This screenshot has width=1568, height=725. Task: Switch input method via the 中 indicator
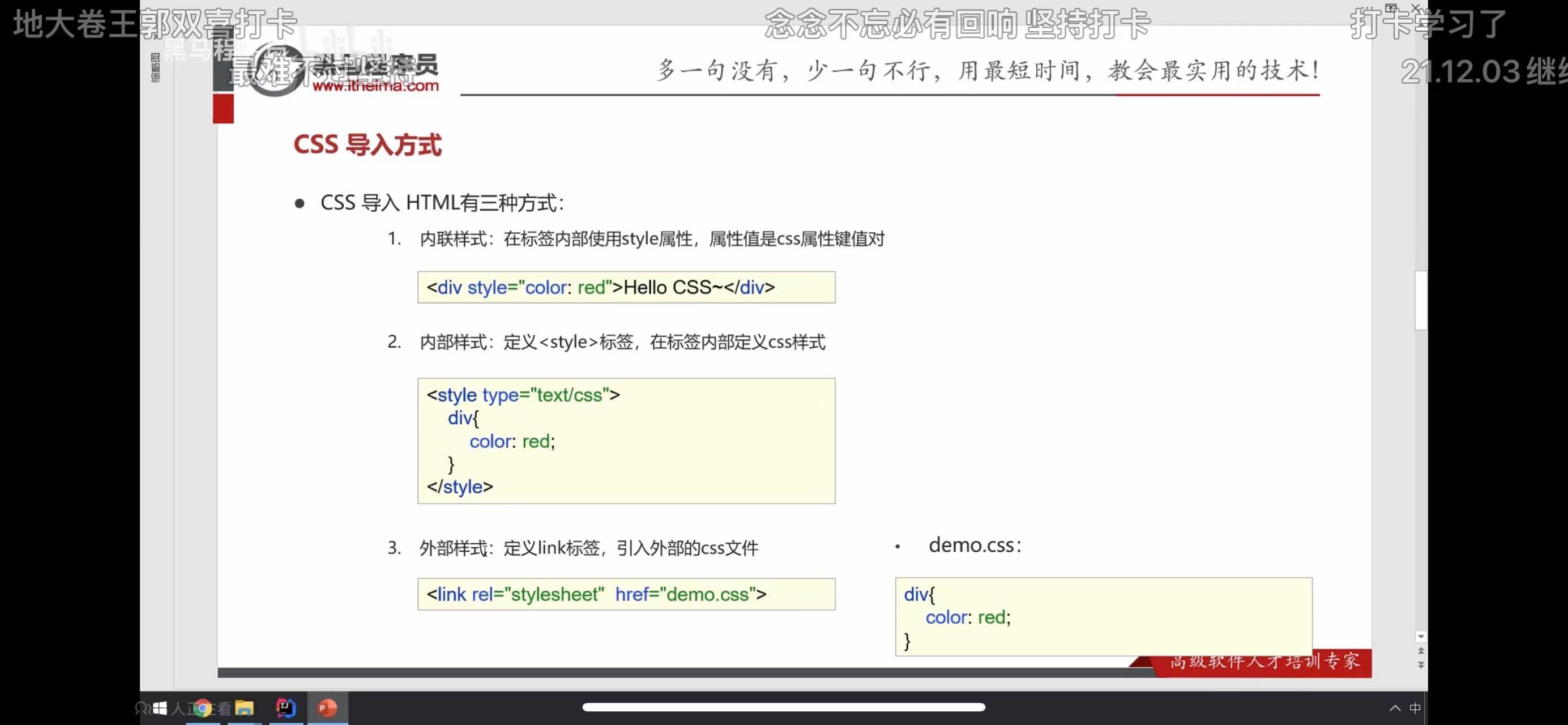[1415, 708]
